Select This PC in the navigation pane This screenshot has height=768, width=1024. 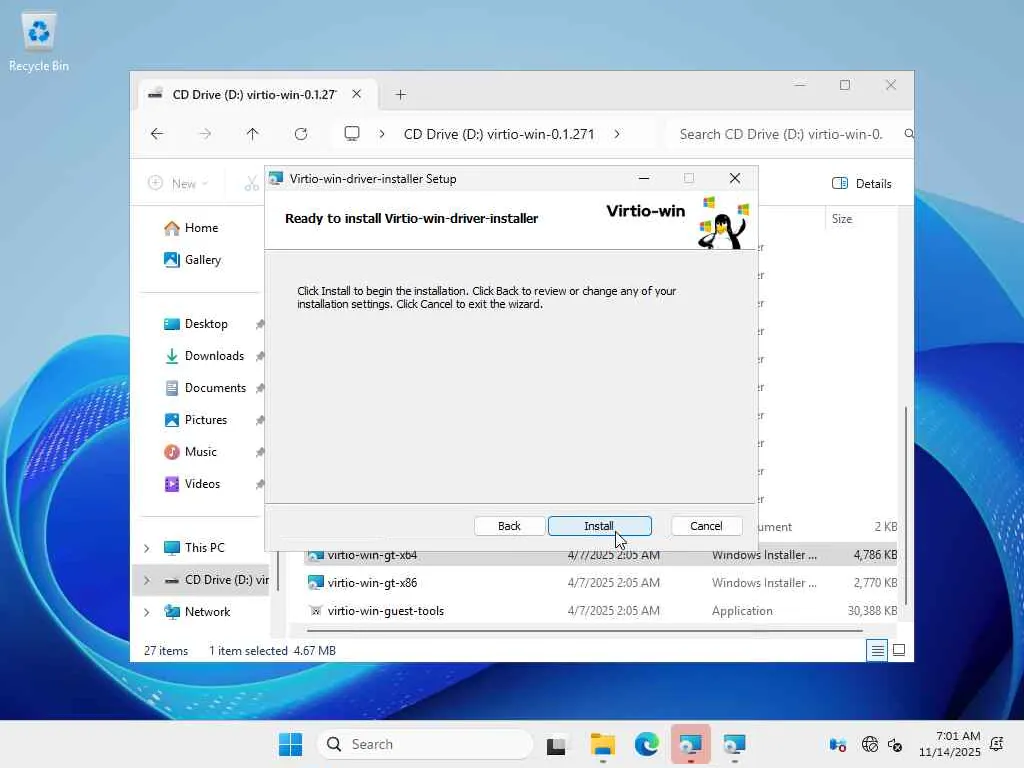pyautogui.click(x=204, y=548)
